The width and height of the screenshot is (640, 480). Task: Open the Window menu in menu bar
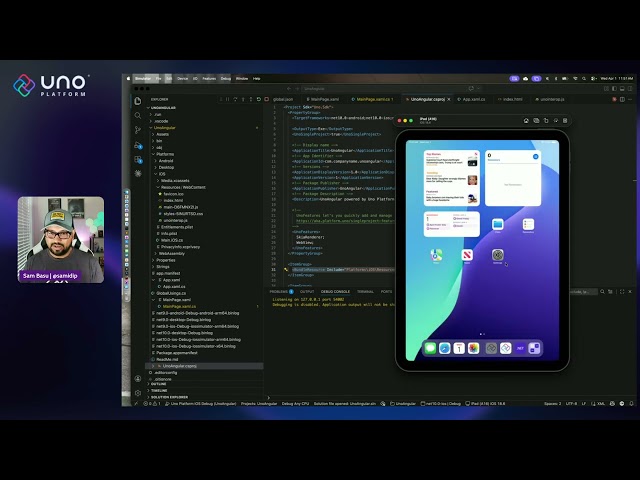coord(242,78)
